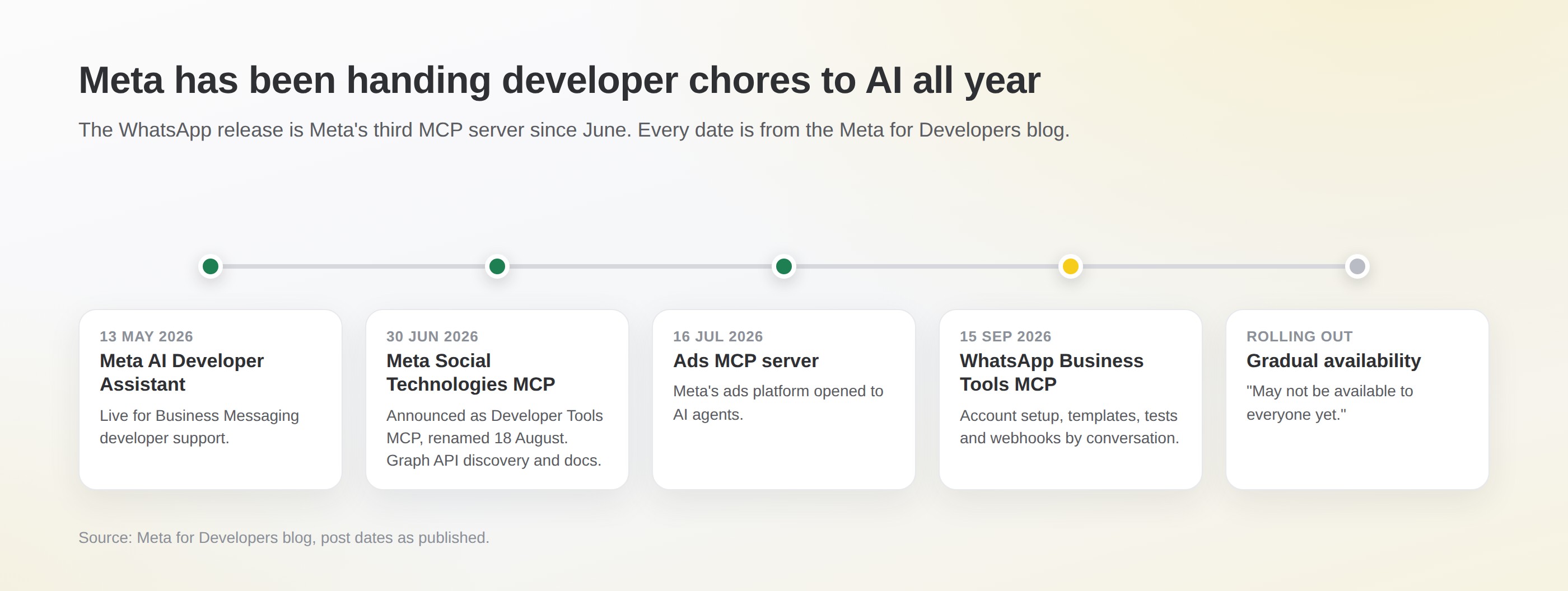Click the 'May not be available to everyone yet.' quote

tap(1329, 402)
